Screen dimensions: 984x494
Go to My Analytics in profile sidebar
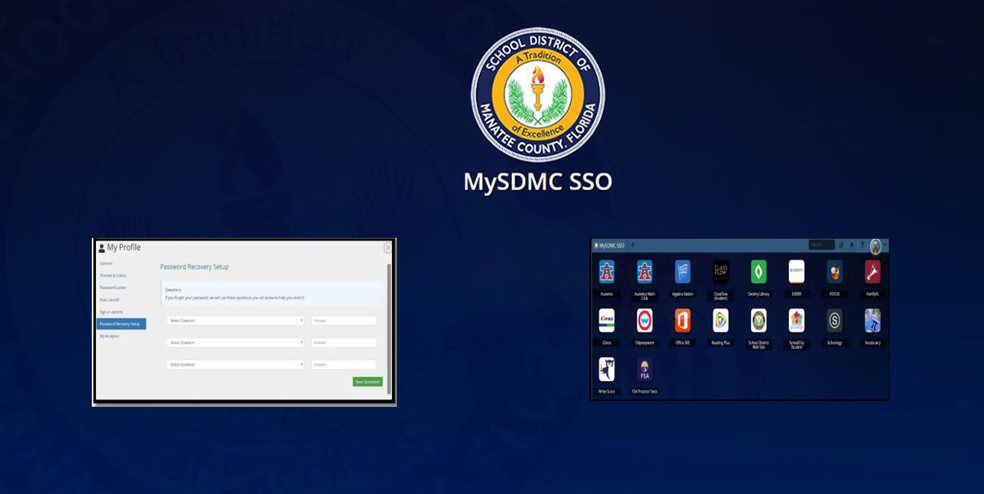point(109,336)
